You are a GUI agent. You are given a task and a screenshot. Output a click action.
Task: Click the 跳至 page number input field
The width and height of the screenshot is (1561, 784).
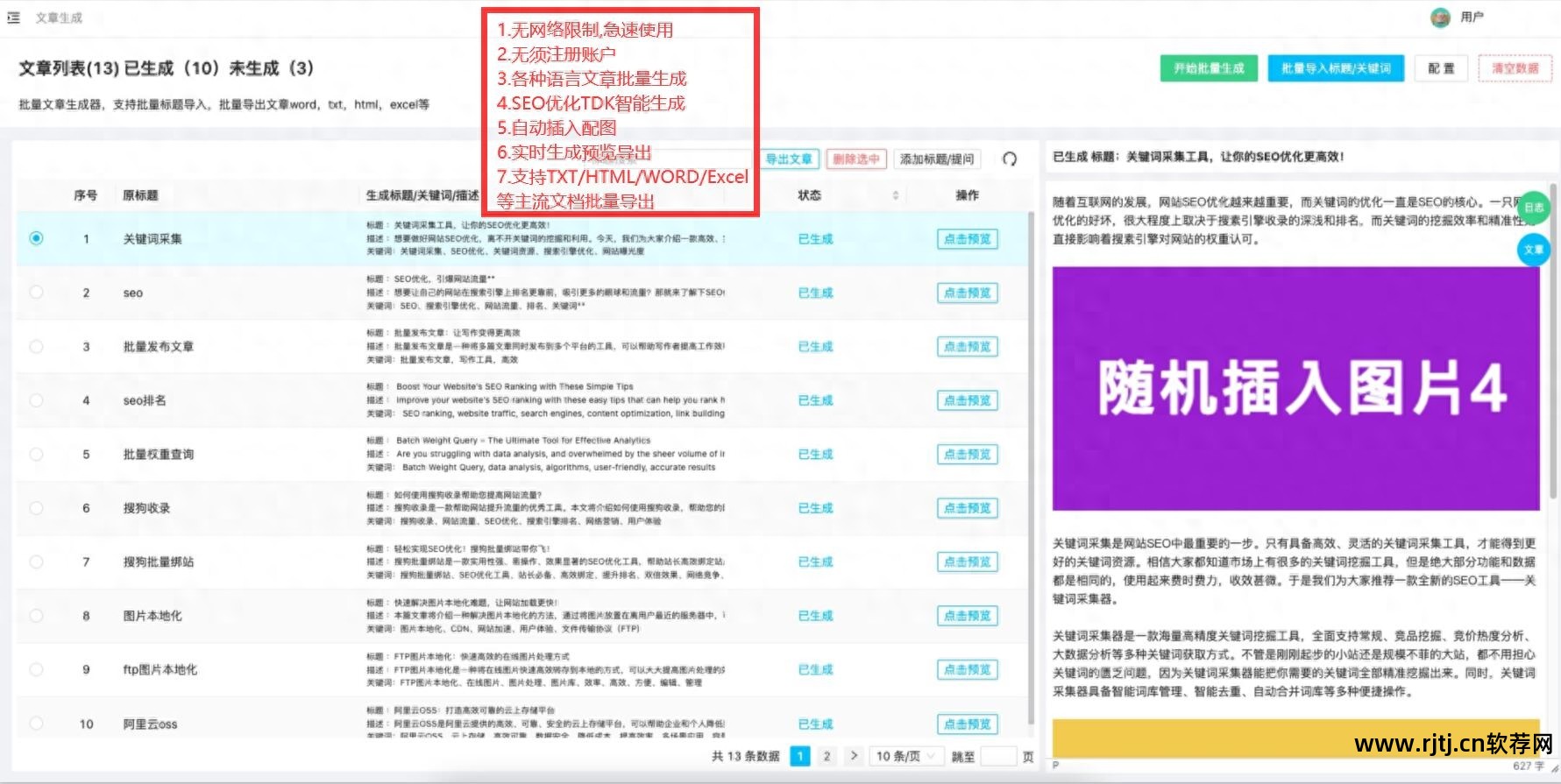(997, 756)
